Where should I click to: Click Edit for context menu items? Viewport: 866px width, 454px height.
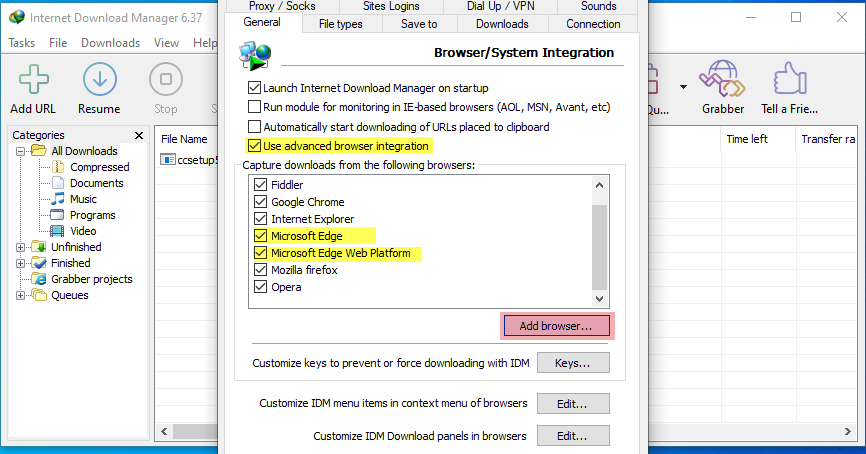[x=573, y=404]
